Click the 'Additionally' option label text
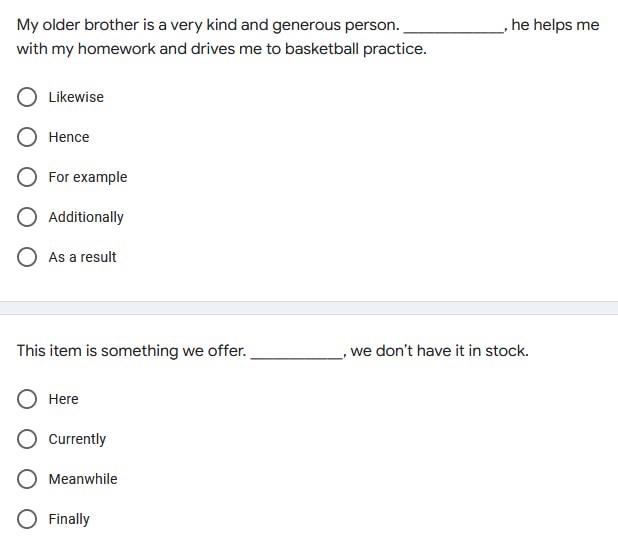Viewport: 618px width, 547px height. pyautogui.click(x=86, y=217)
